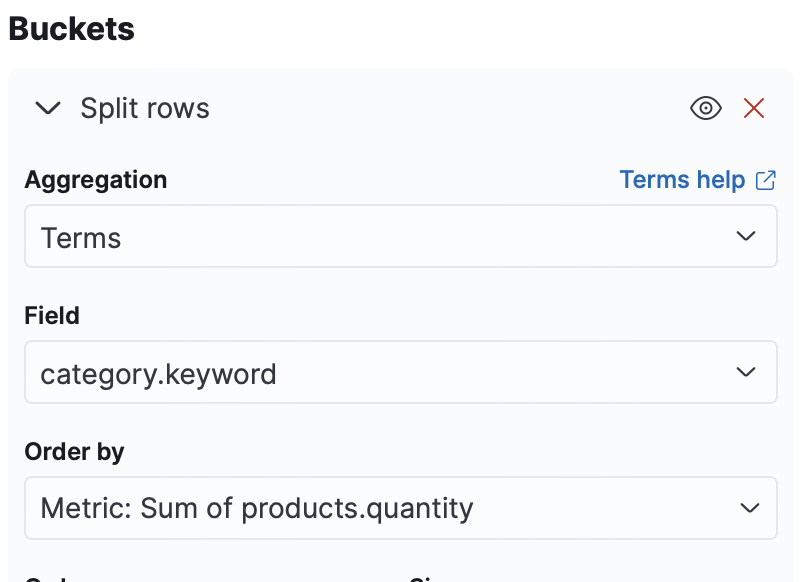Click the chevron arrow in the Terms select
Screen dimensions: 806x582
click(746, 237)
